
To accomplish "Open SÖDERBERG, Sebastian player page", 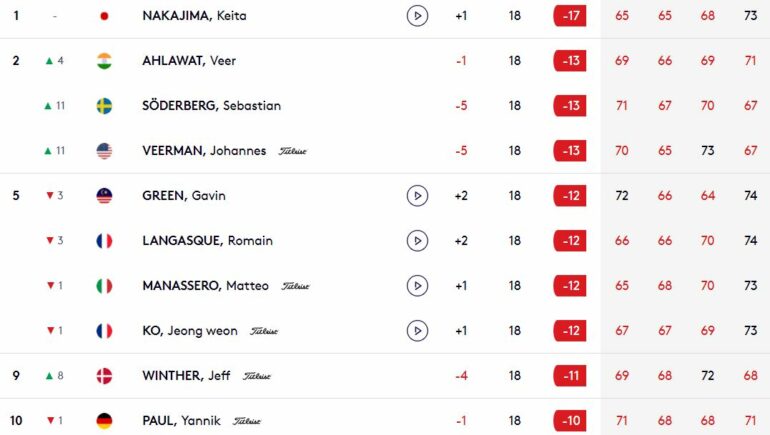I will pos(211,106).
